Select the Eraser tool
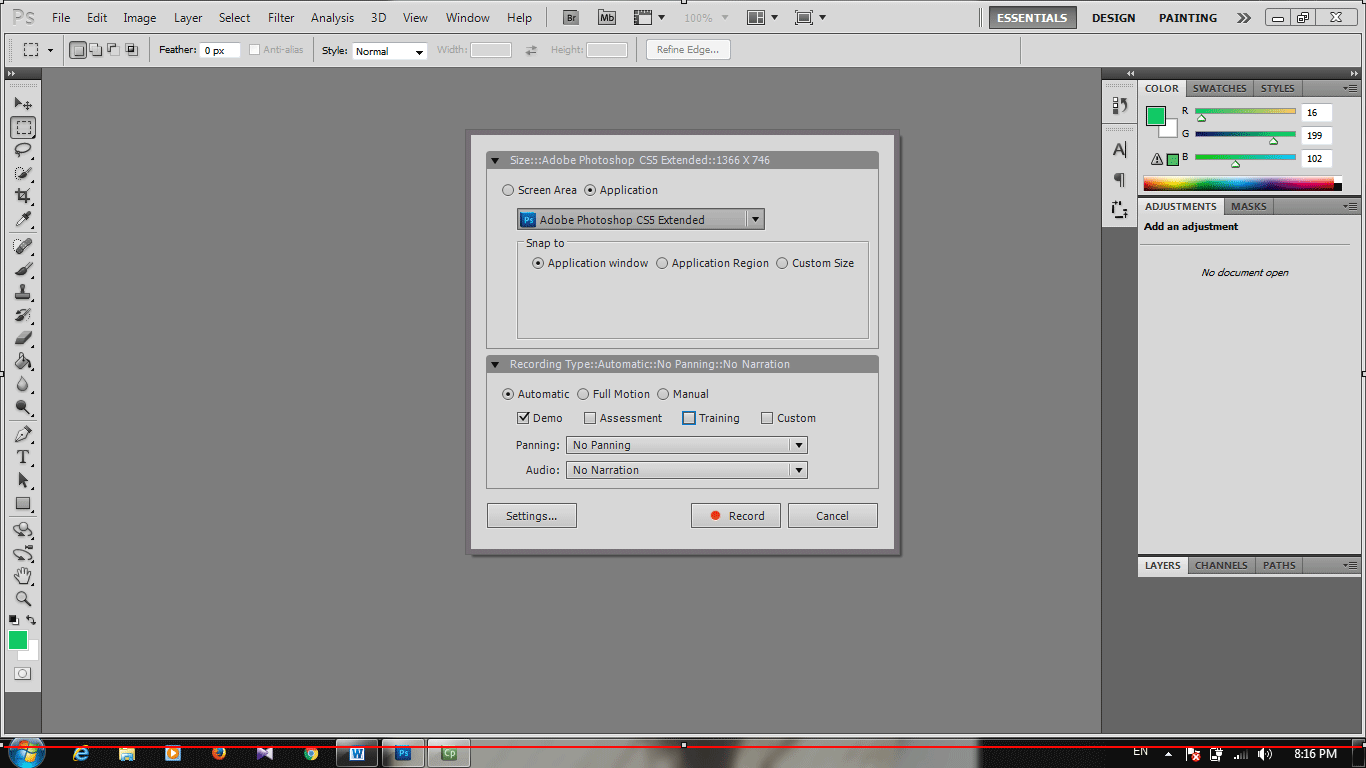The width and height of the screenshot is (1366, 768). pos(23,338)
